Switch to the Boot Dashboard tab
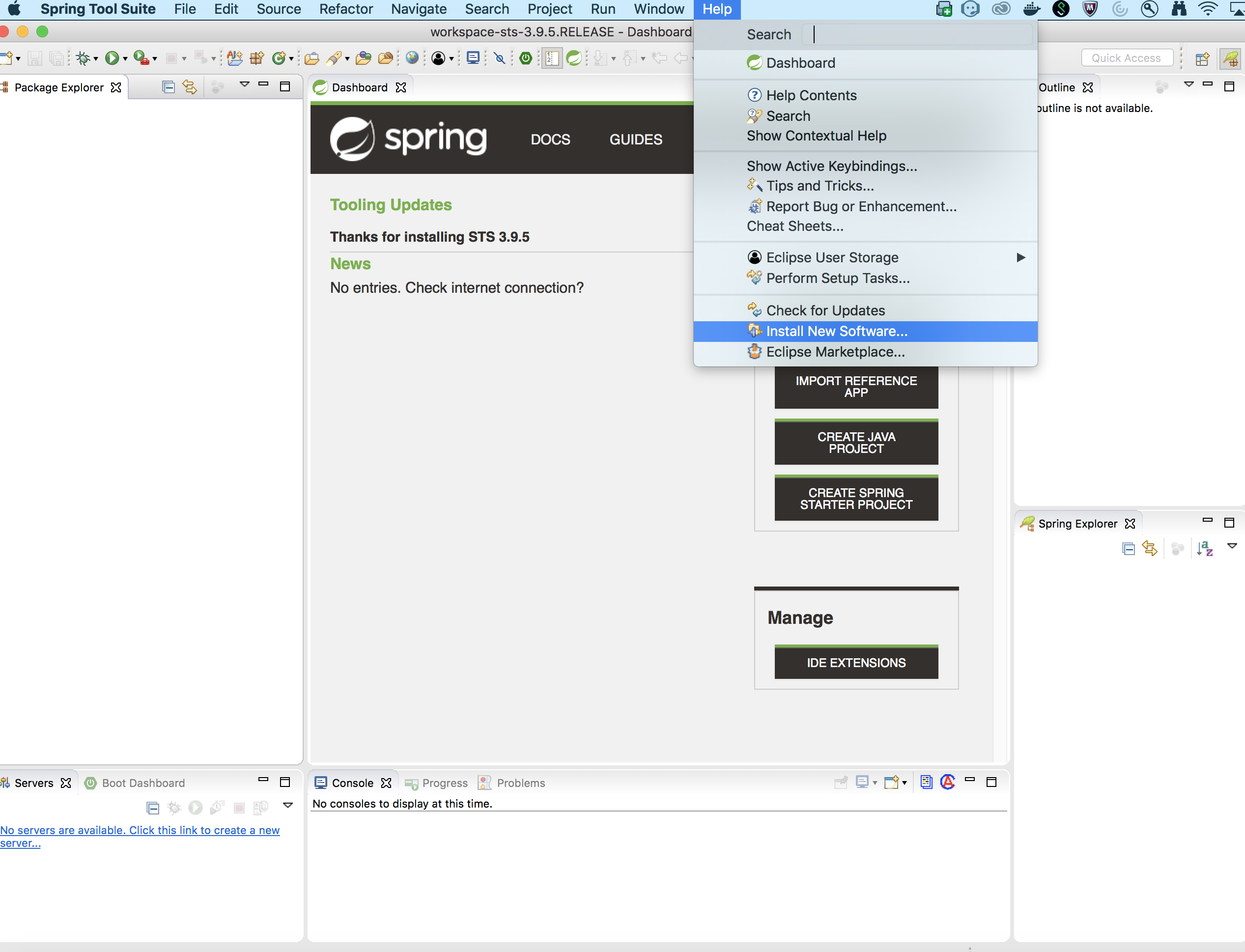Viewport: 1245px width, 952px height. point(135,783)
